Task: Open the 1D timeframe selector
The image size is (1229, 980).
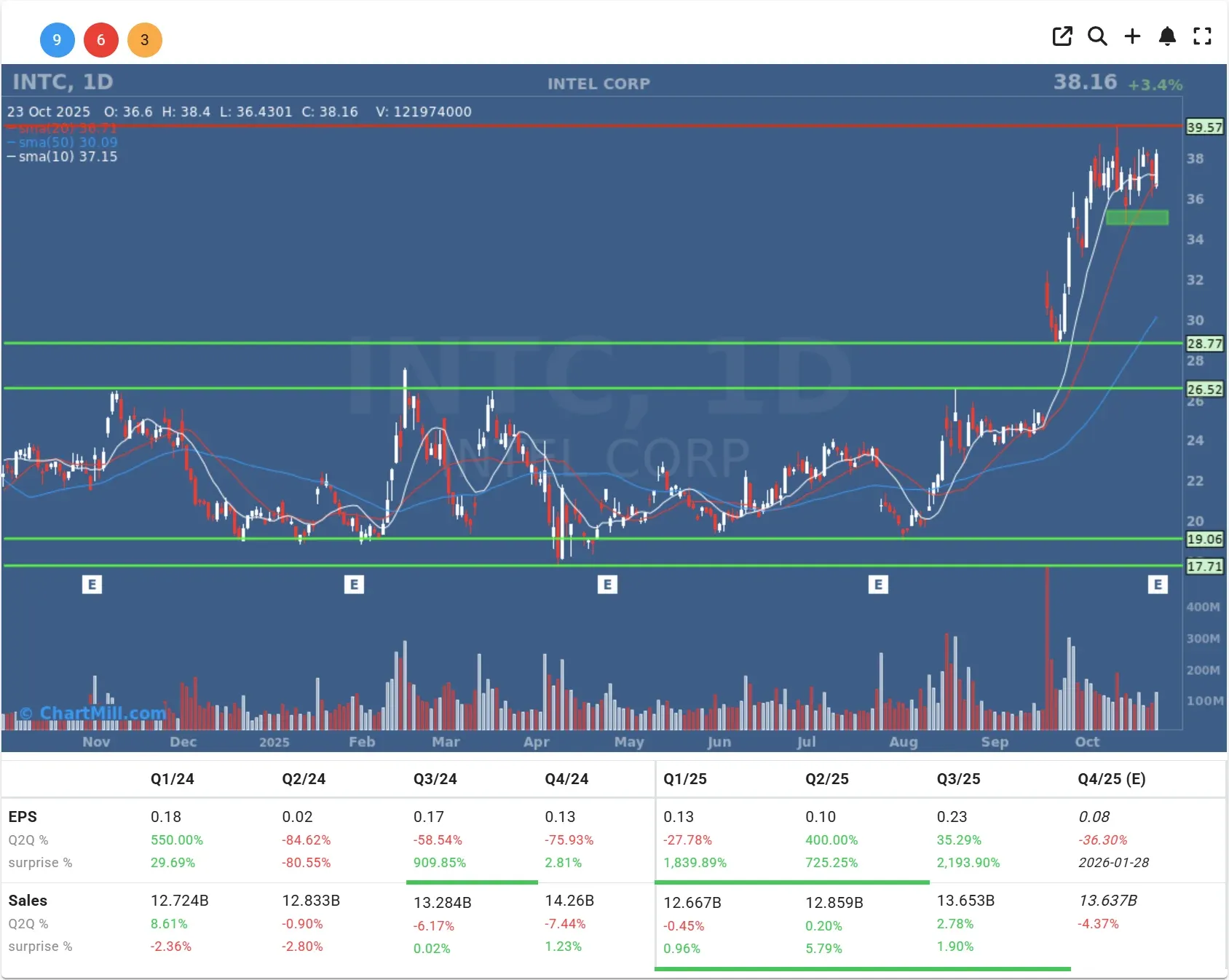Action: (x=99, y=82)
